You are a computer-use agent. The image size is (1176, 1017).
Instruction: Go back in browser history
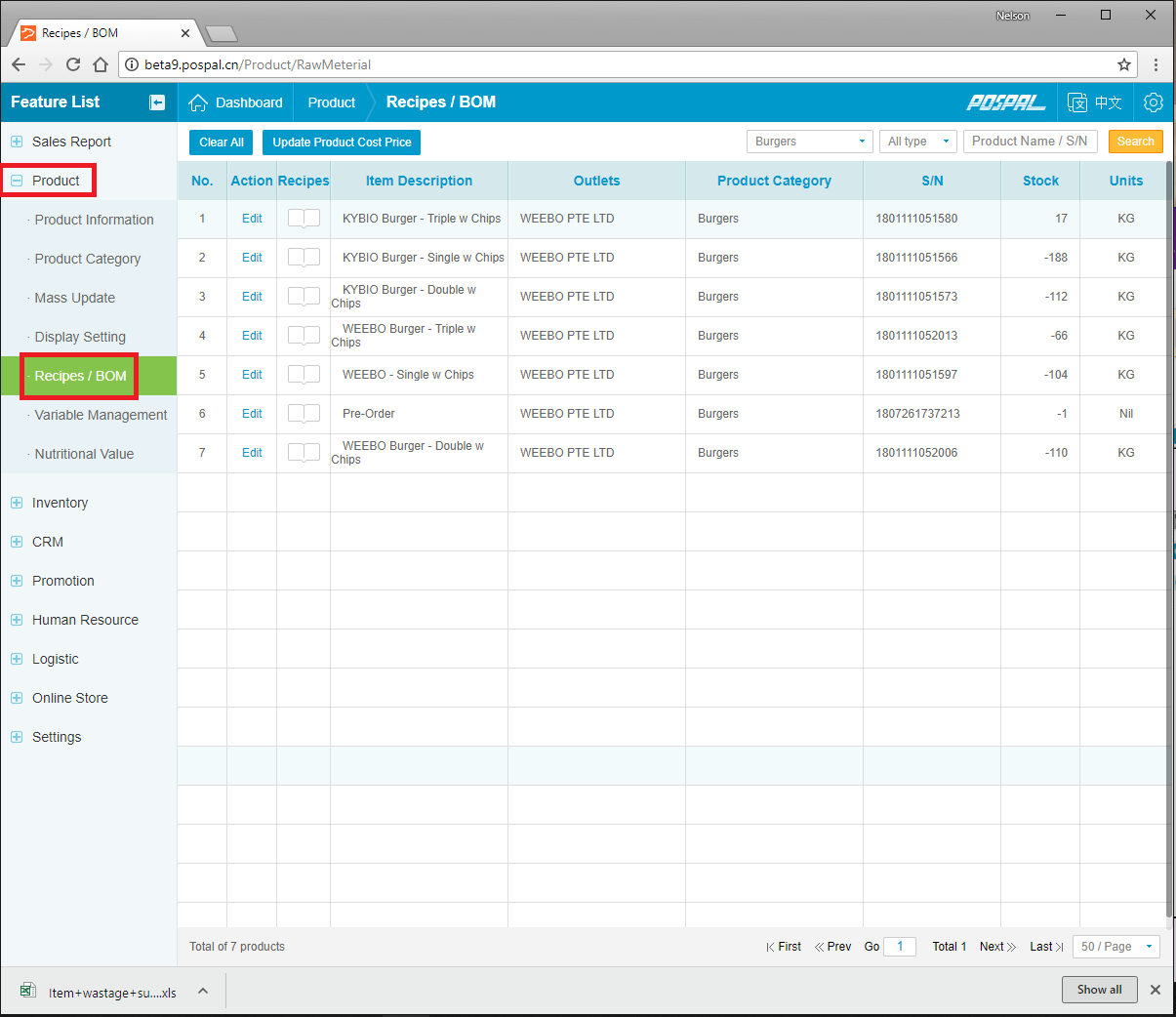click(x=19, y=64)
